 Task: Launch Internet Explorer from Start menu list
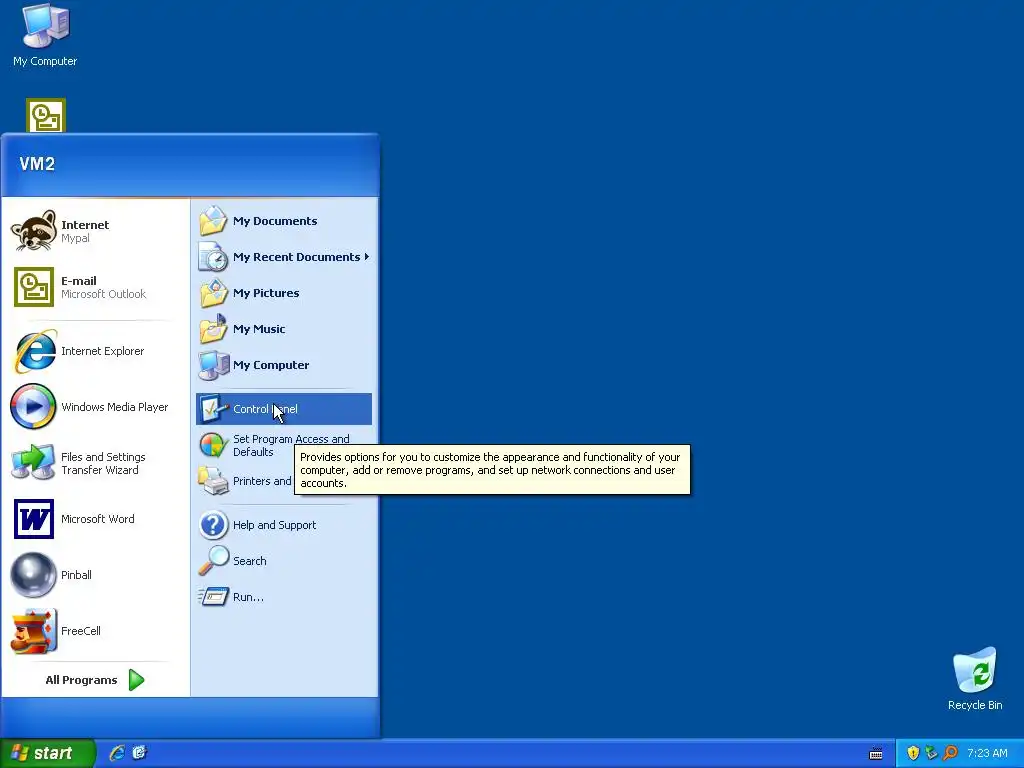[x=95, y=351]
